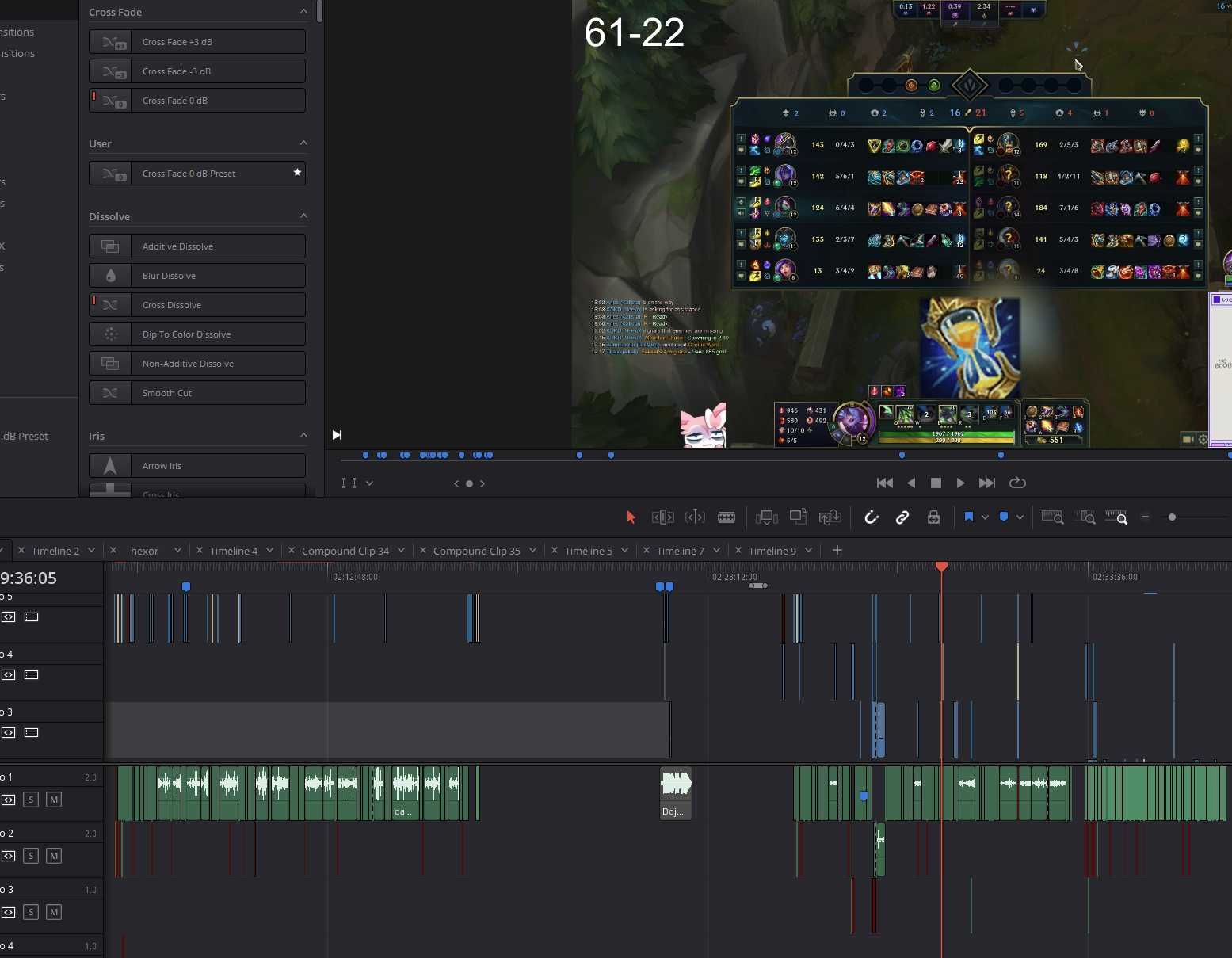Select Arrow Iris transition
Viewport: 1232px width, 958px height.
[197, 466]
